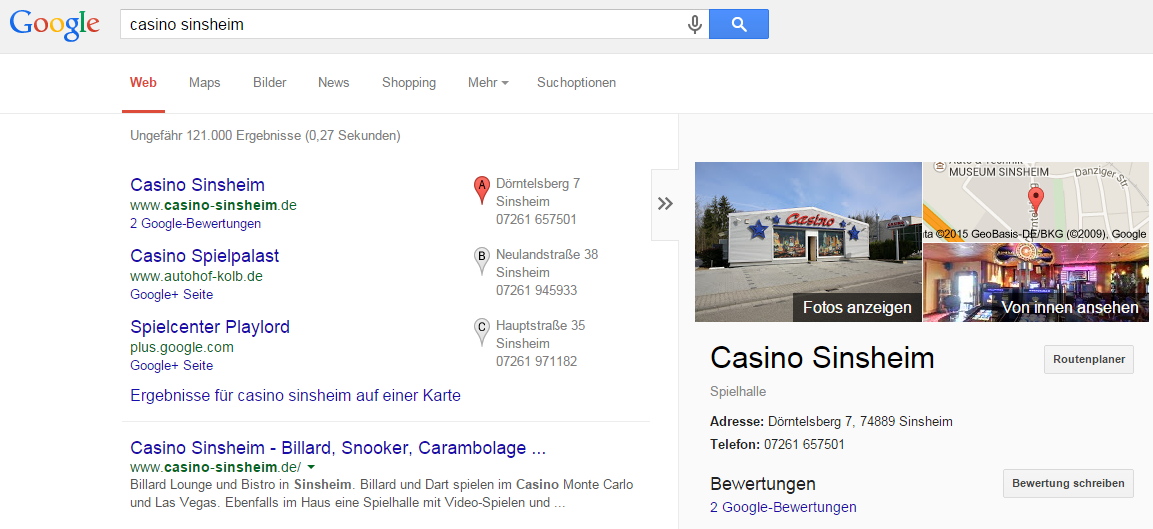The height and width of the screenshot is (529, 1153).
Task: Click the Google logo
Action: (x=54, y=26)
